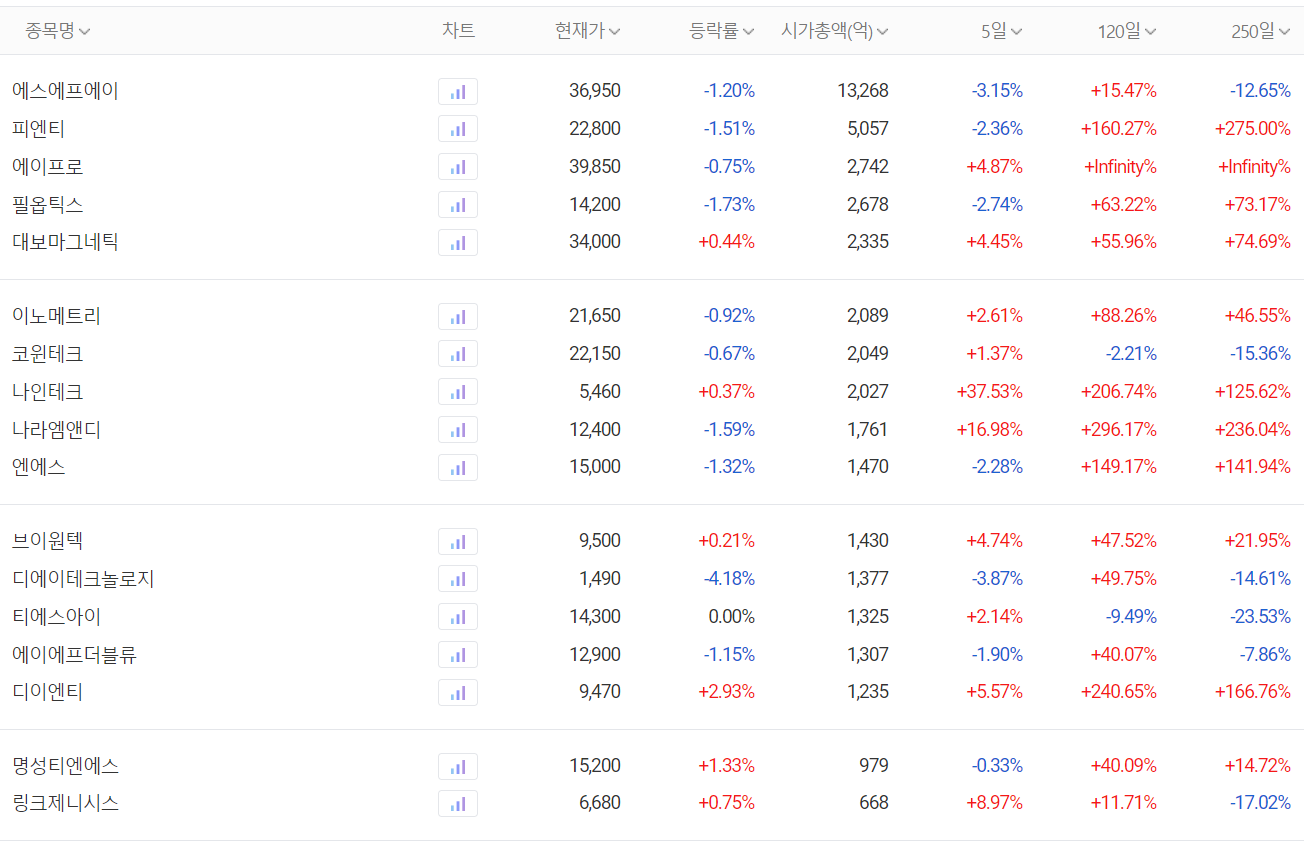Open chart icon for 에이에프더블류

(x=458, y=655)
